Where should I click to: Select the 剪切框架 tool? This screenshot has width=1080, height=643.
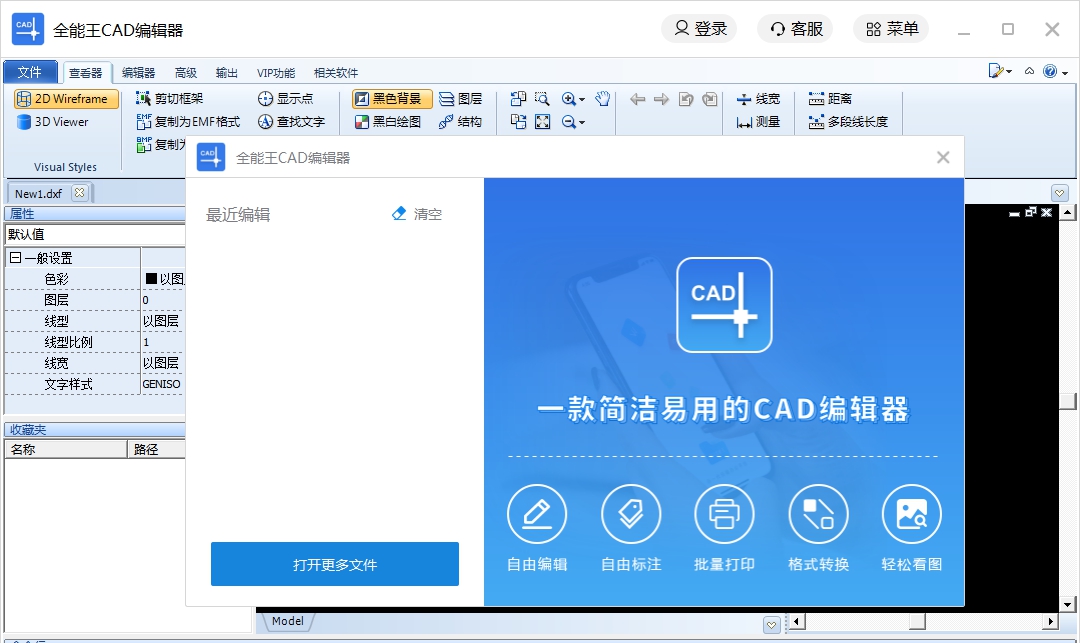178,99
